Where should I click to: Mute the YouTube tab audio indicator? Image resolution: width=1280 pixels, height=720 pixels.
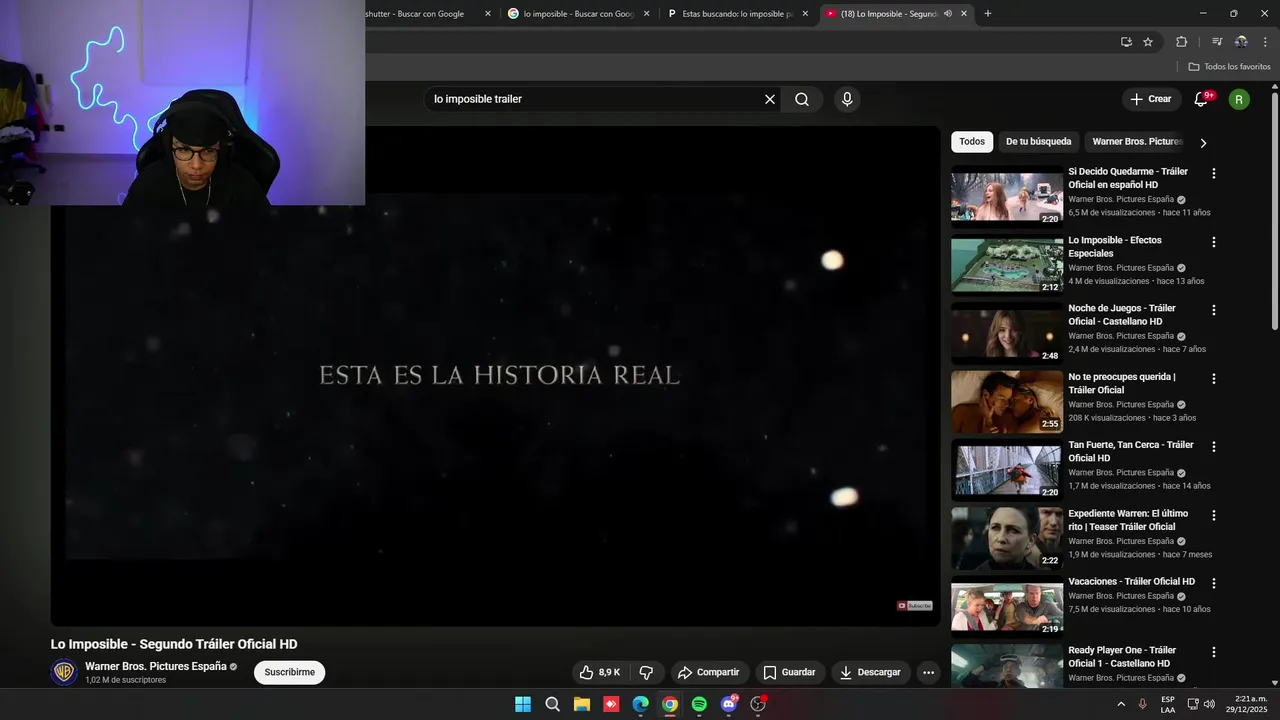click(947, 14)
